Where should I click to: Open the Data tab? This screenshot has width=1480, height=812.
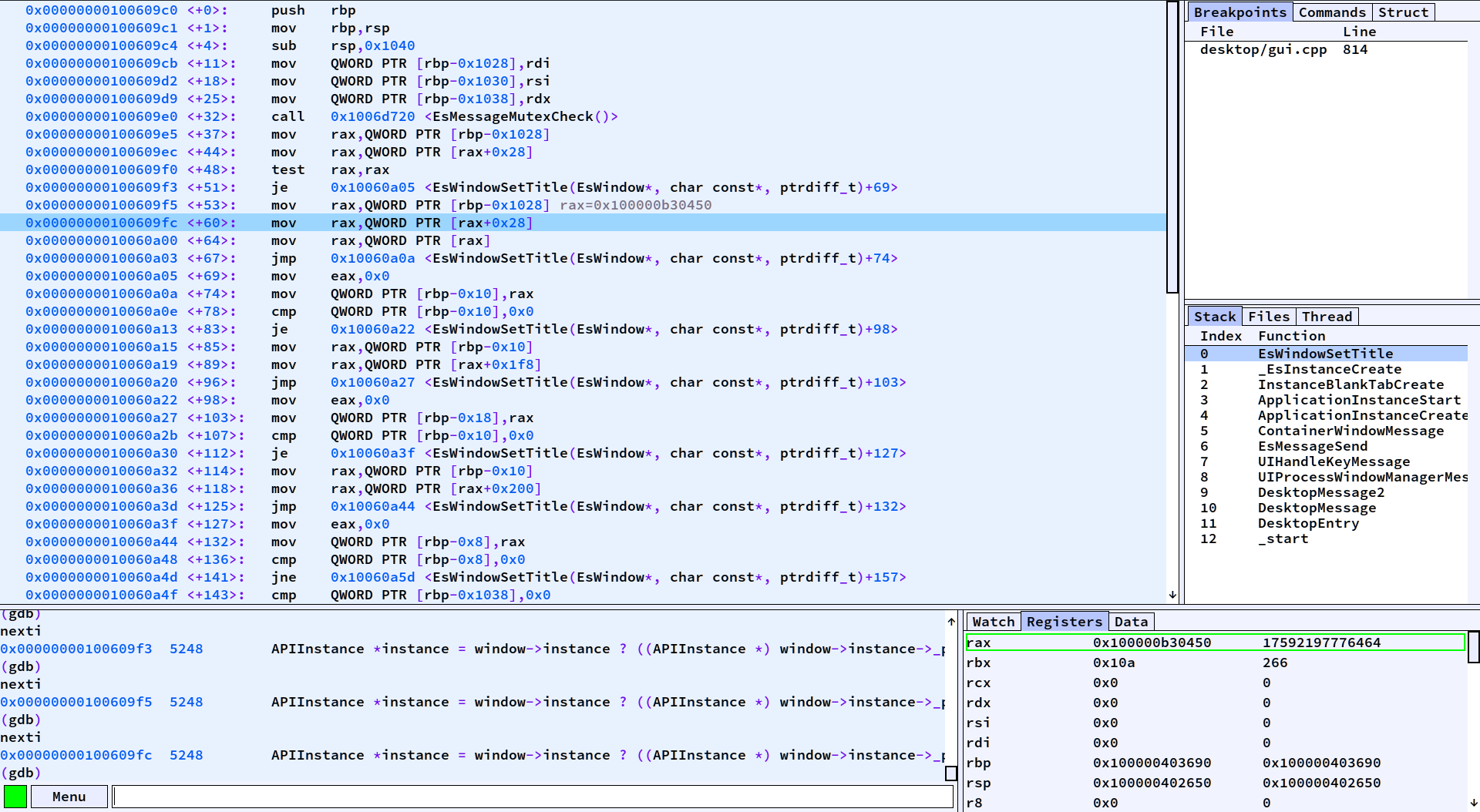point(1131,621)
